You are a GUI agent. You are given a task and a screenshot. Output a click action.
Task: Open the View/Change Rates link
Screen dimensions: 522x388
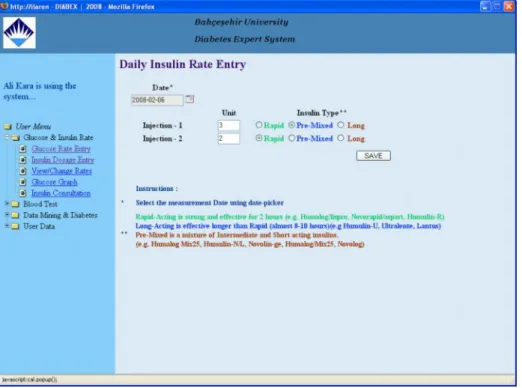(x=62, y=171)
